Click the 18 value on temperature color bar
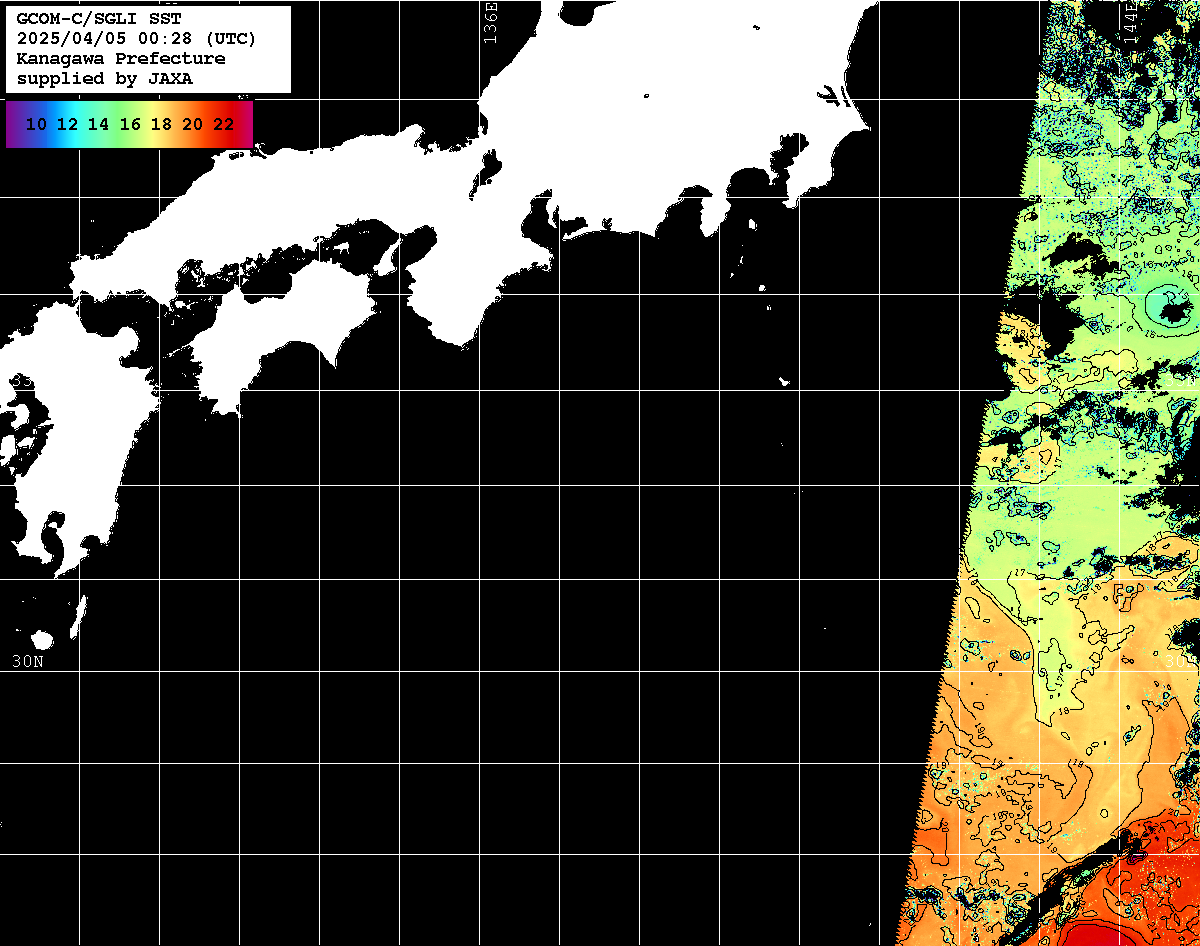This screenshot has width=1200, height=946. (161, 124)
